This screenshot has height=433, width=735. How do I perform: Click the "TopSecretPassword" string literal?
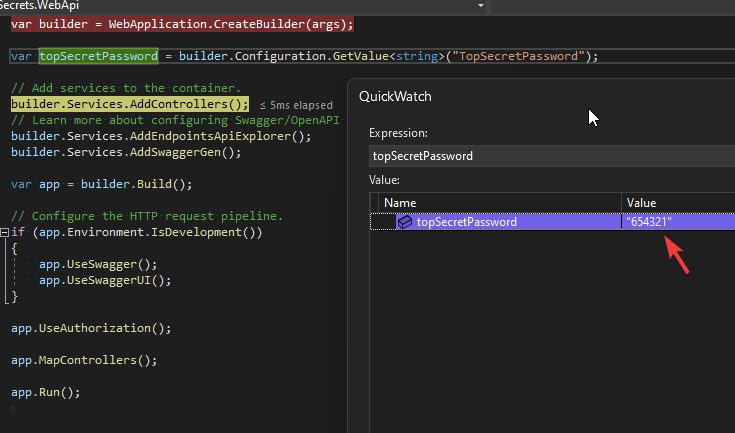click(518, 56)
